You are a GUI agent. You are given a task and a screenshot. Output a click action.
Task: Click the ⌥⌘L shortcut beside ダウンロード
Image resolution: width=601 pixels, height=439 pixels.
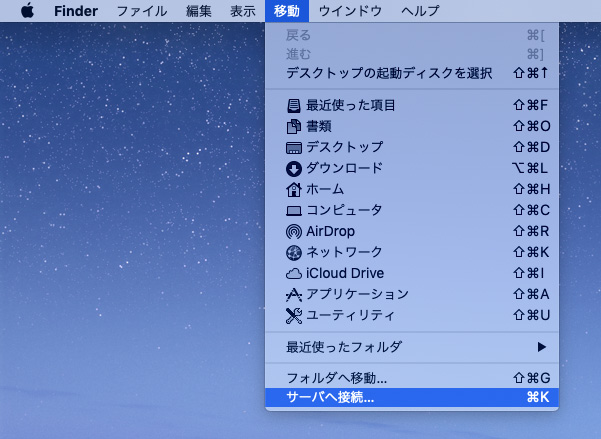point(530,168)
